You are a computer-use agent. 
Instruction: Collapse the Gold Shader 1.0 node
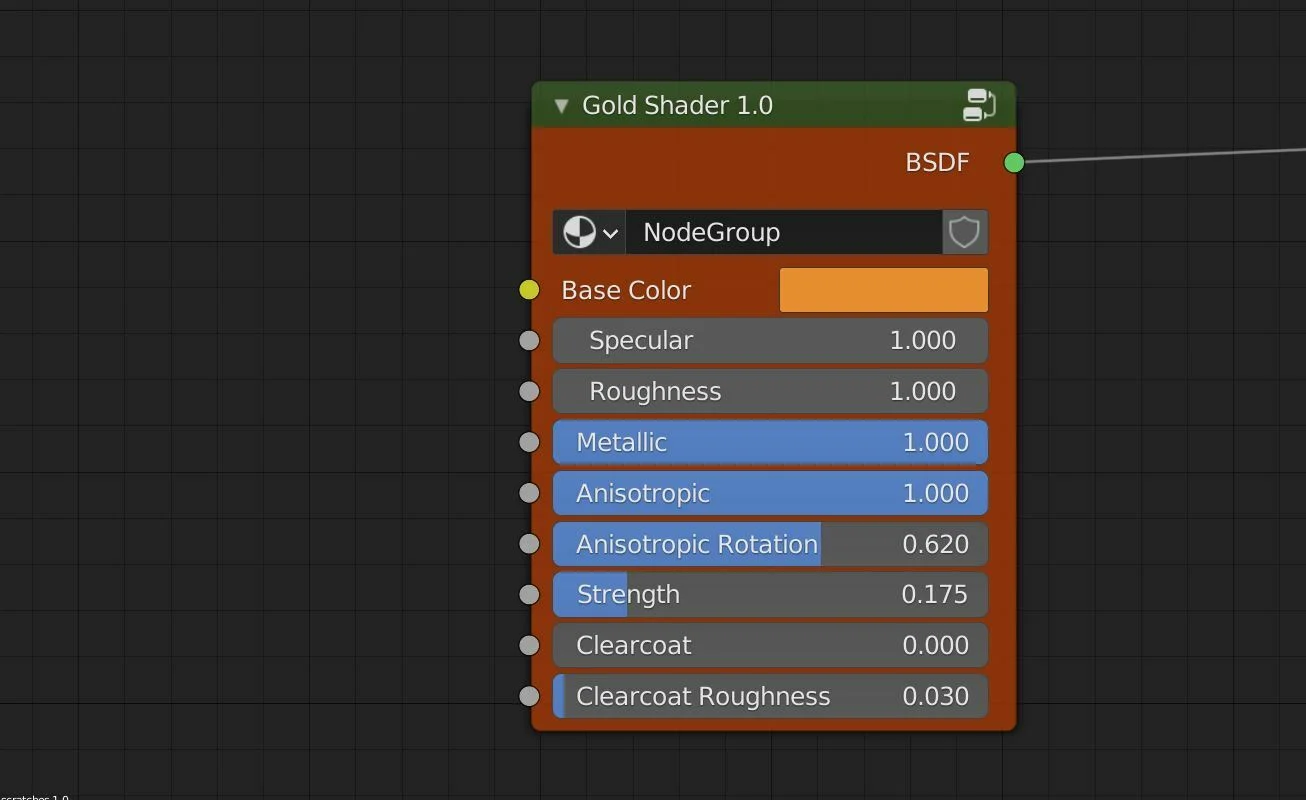(x=561, y=105)
